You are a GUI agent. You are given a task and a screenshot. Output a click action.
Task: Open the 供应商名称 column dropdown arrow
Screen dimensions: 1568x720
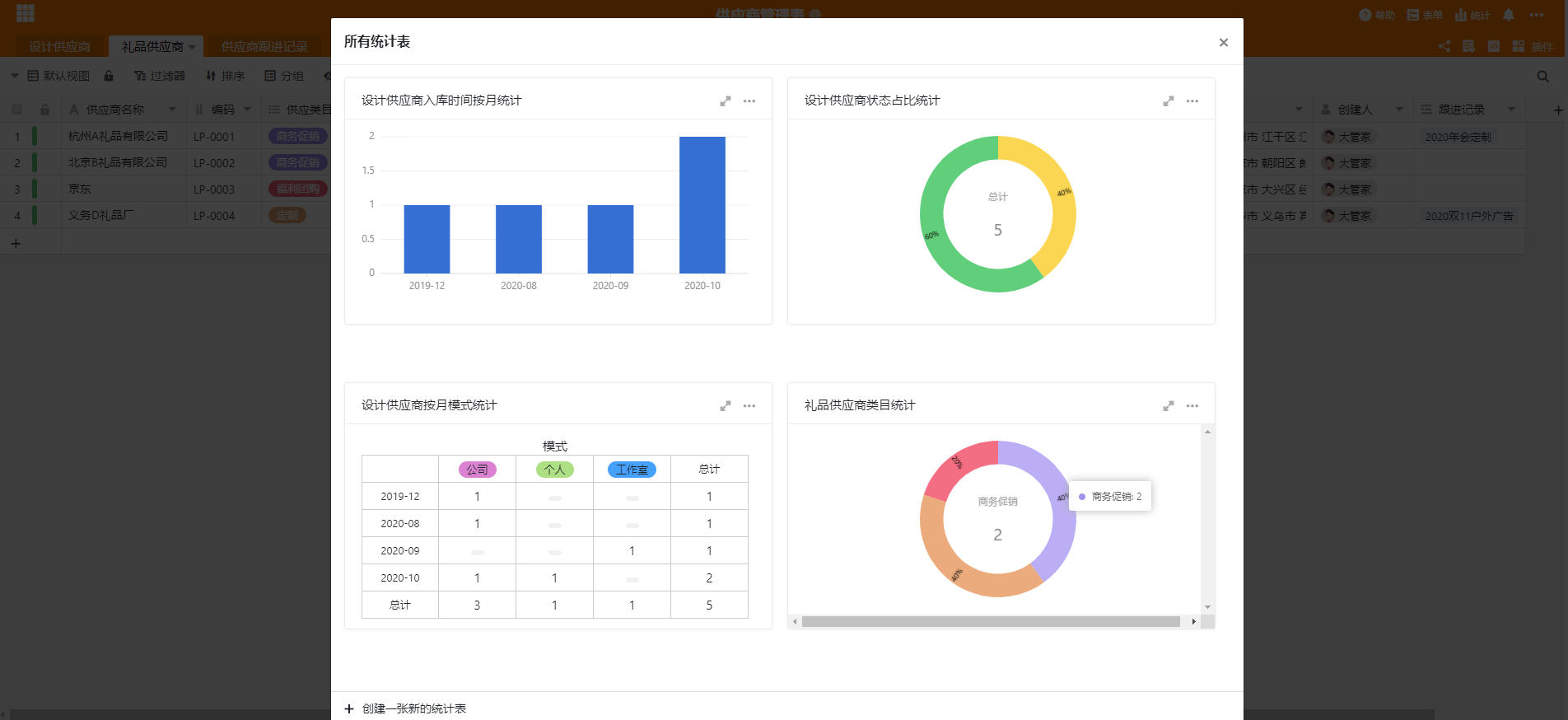click(x=172, y=110)
